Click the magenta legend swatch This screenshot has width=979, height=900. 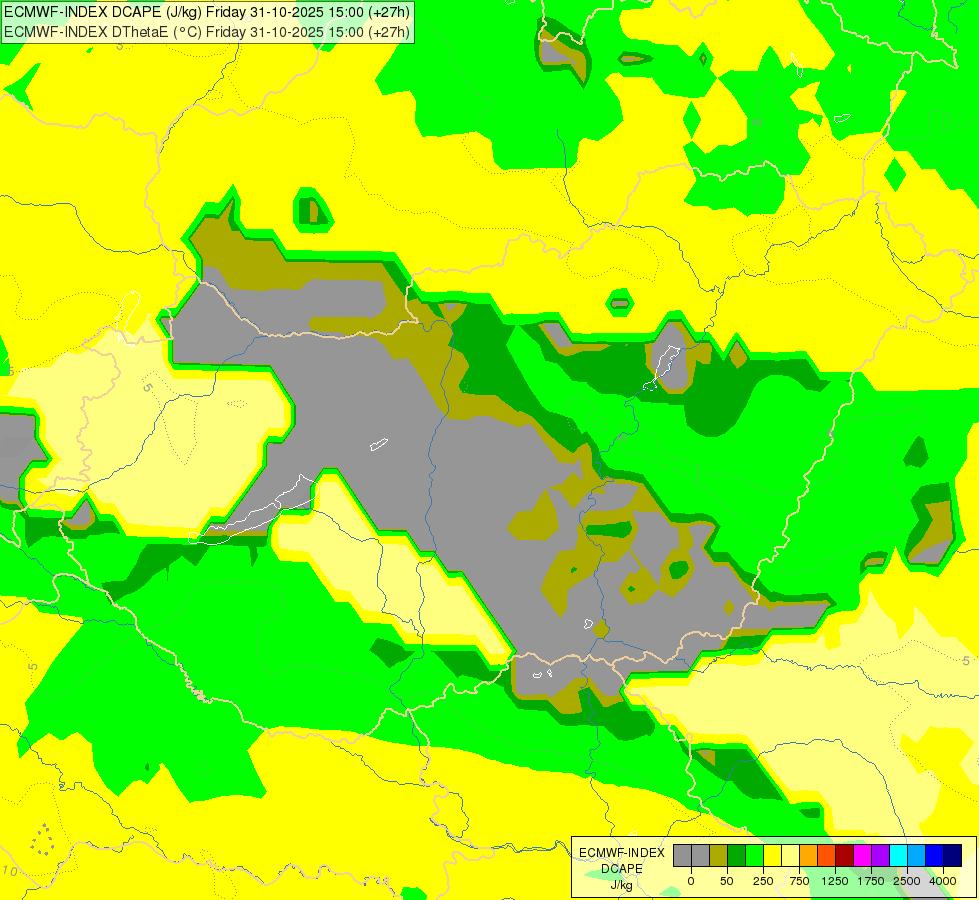tap(862, 855)
